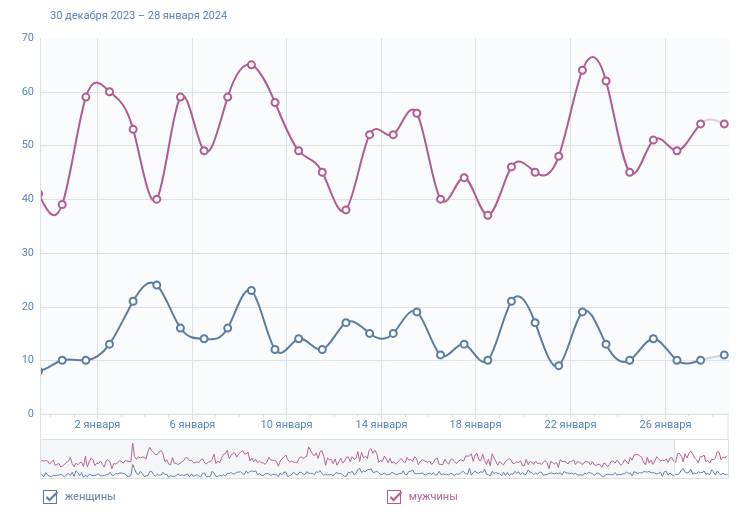This screenshot has height=518, width=749.
Task: Click the женщины legend label
Action: pyautogui.click(x=89, y=497)
